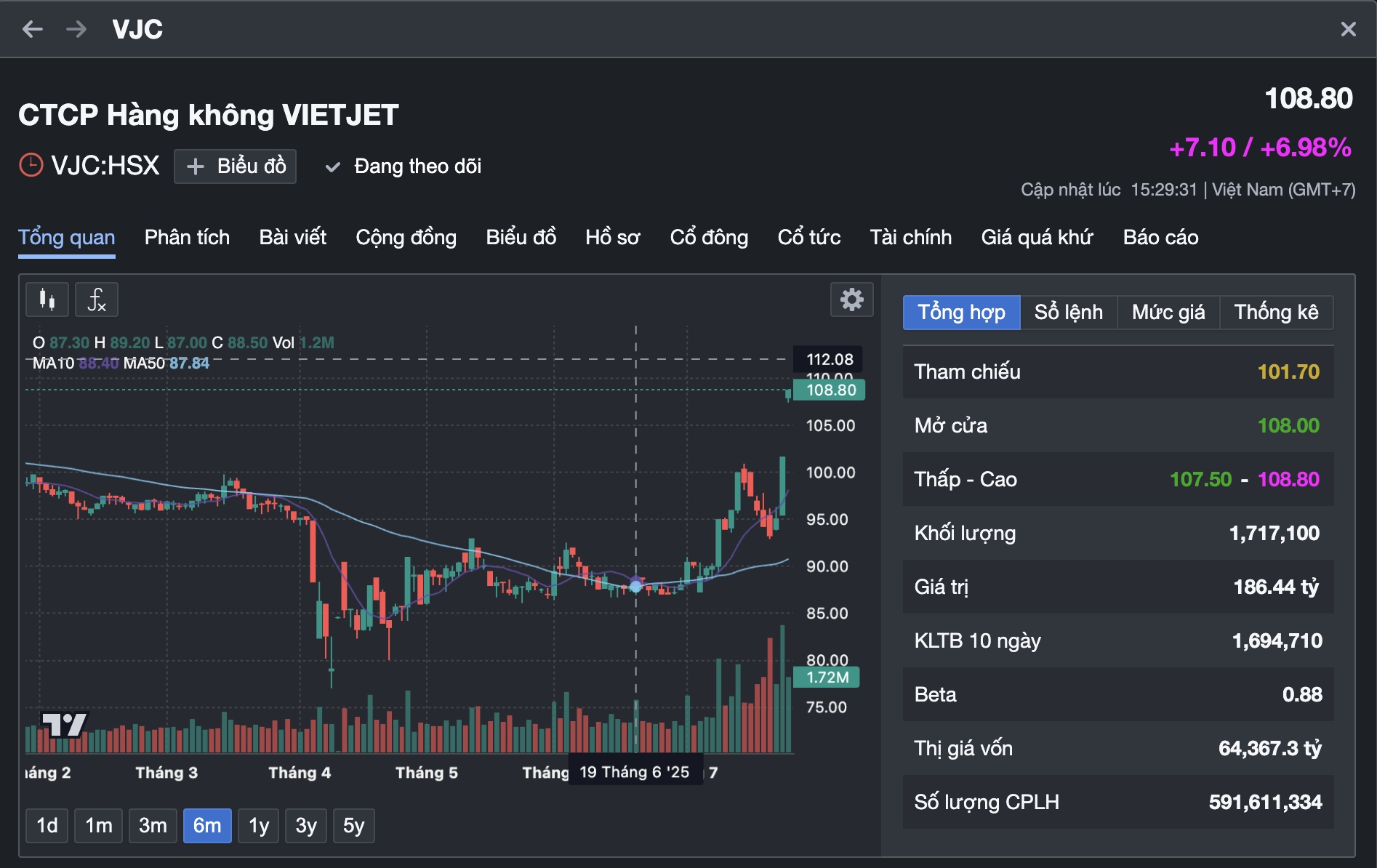Open the candlestick chart type selector

[x=47, y=300]
